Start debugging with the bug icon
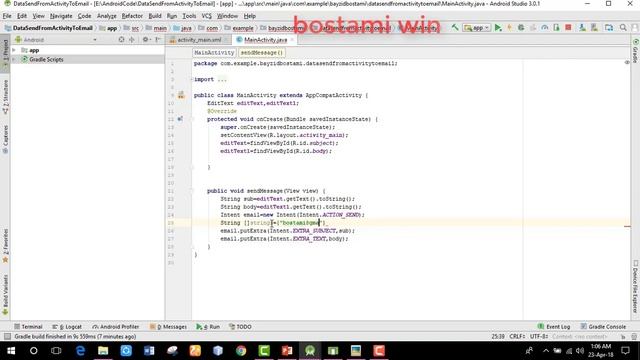Screen dimensions: 640x360 point(521,28)
